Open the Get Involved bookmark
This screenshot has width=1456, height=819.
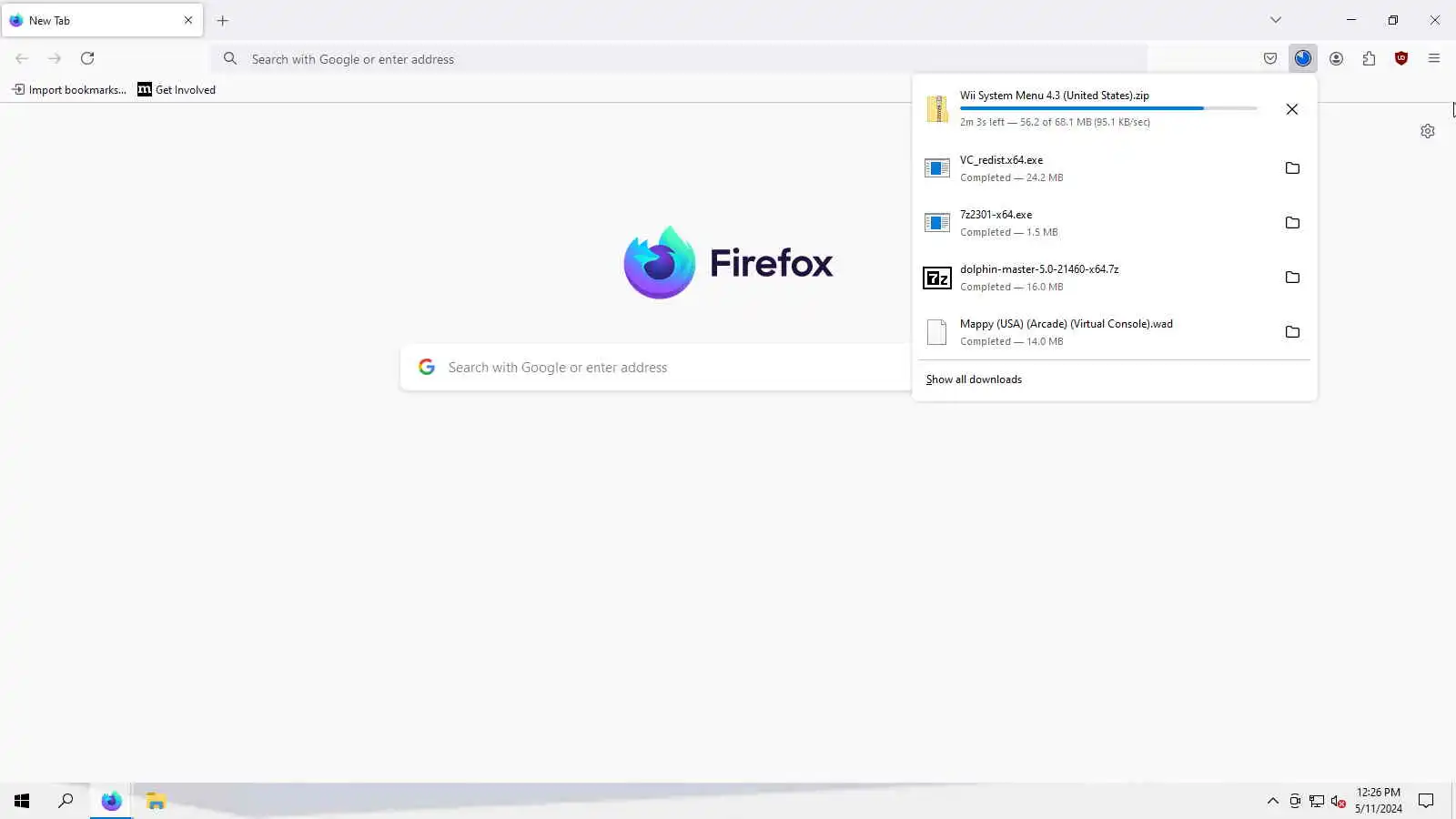click(177, 89)
